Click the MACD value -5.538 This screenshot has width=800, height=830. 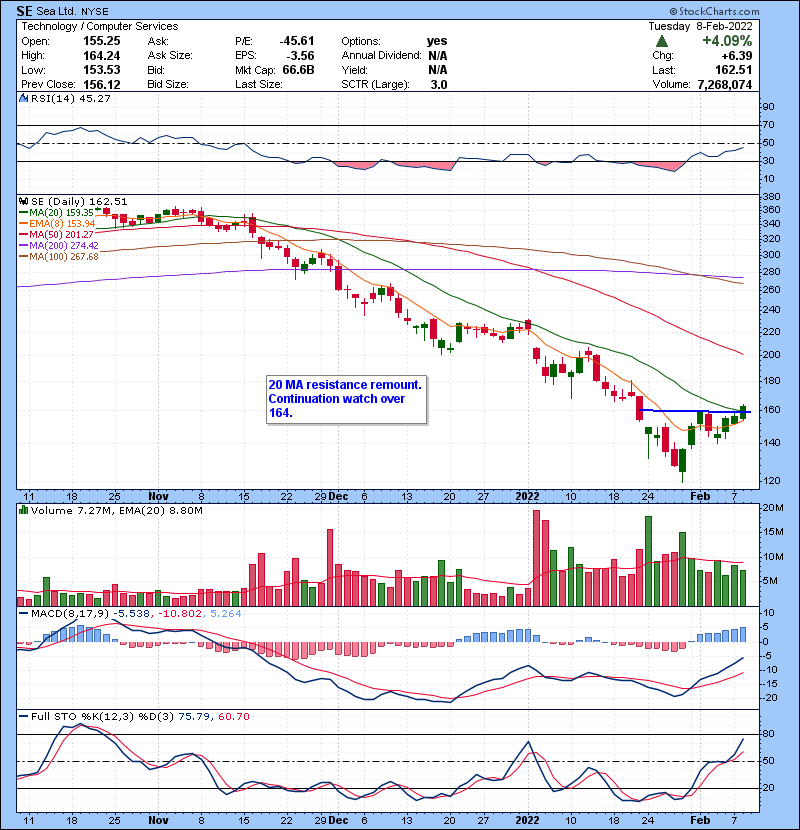(131, 614)
